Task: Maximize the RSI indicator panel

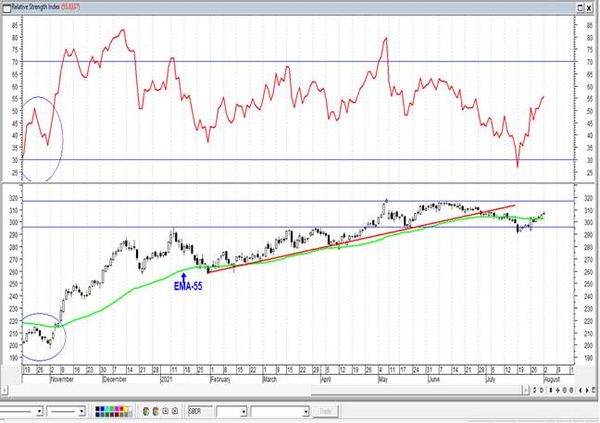Action: pyautogui.click(x=580, y=7)
